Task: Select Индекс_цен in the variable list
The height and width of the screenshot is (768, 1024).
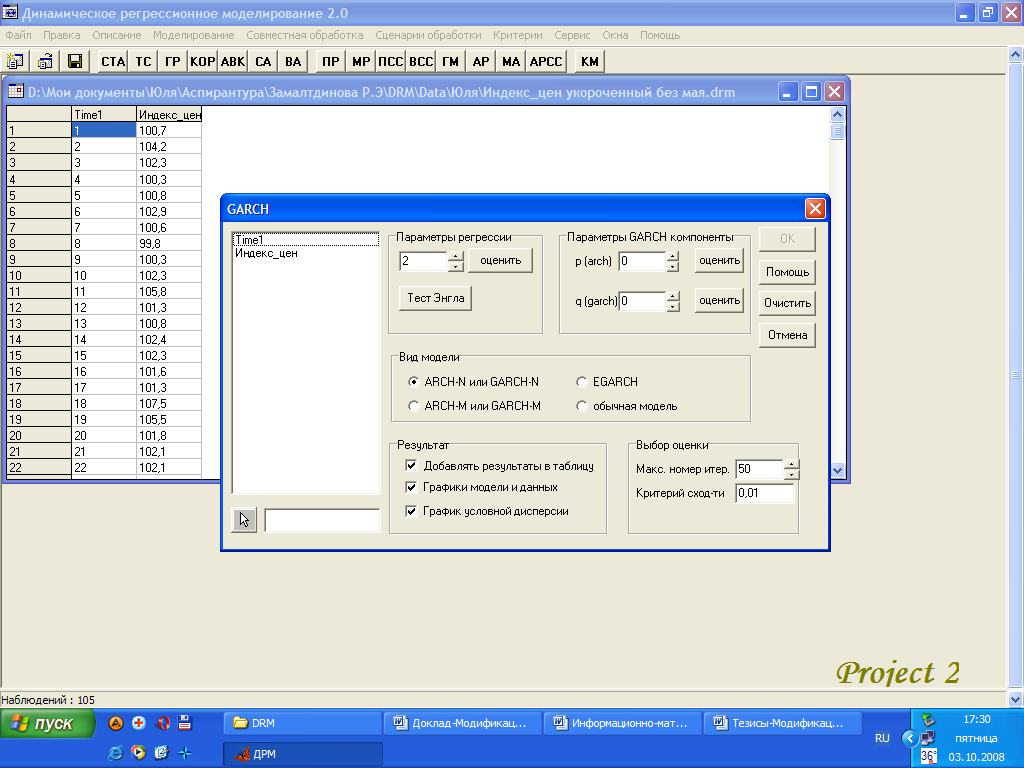Action: 266,253
